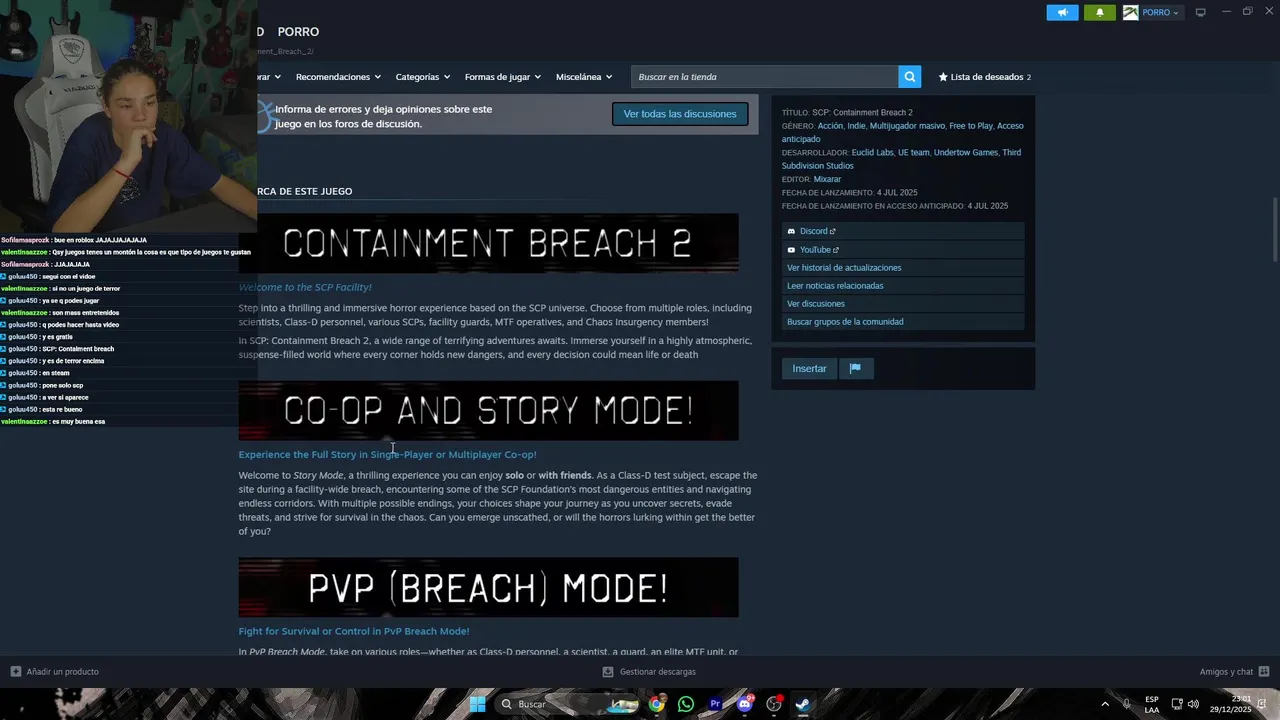This screenshot has height=720, width=1280.
Task: Click the Steam taskbar icon
Action: point(803,704)
